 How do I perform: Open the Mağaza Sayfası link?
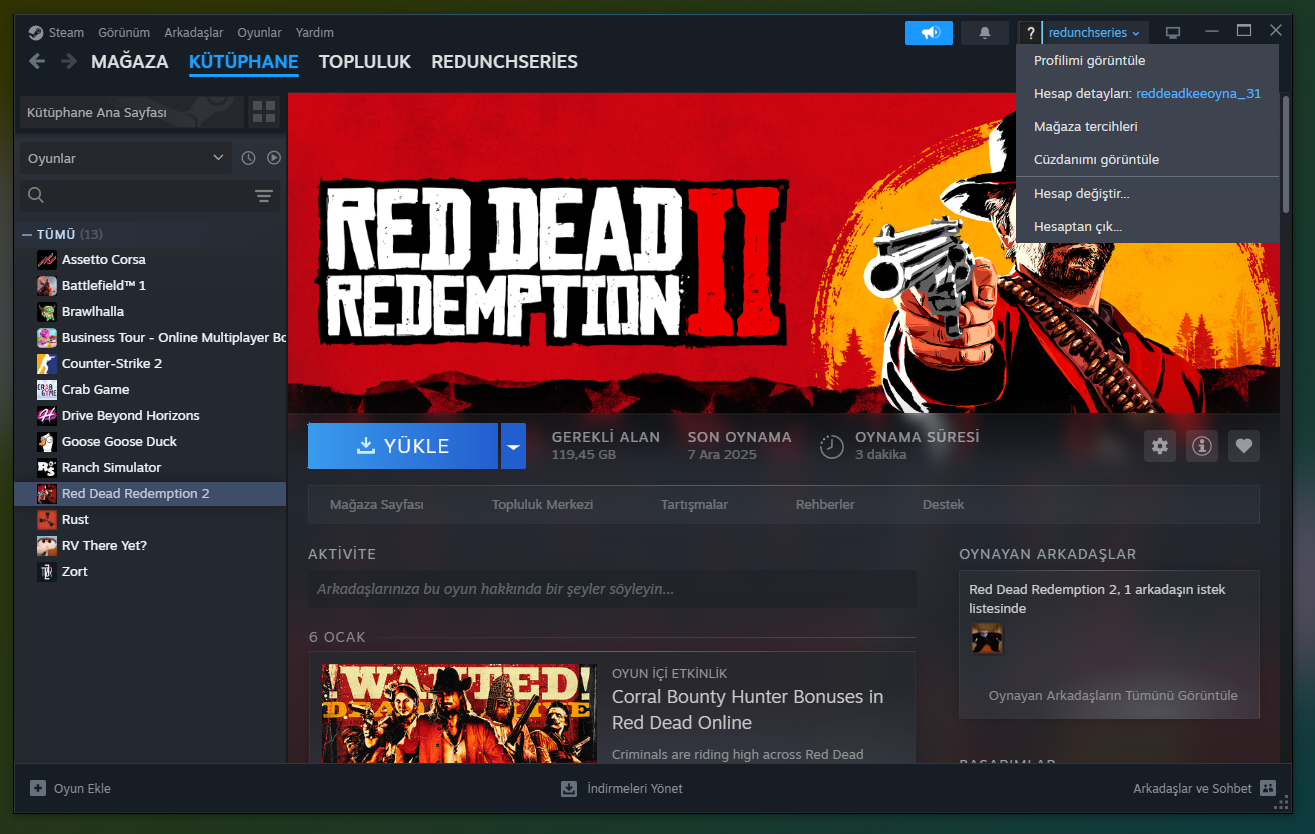tap(377, 504)
